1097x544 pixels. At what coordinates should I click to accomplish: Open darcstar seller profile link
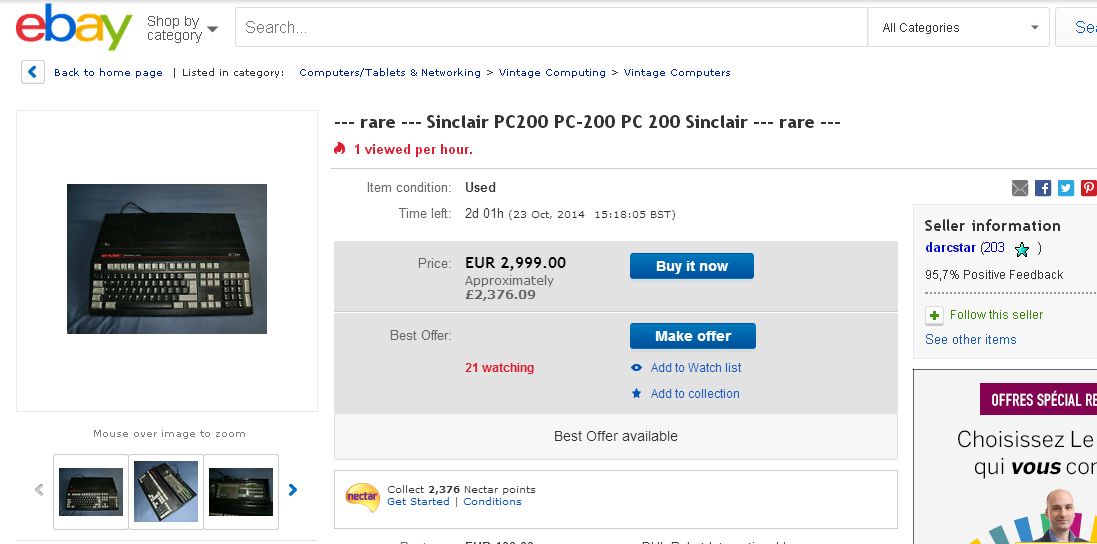pyautogui.click(x=950, y=248)
